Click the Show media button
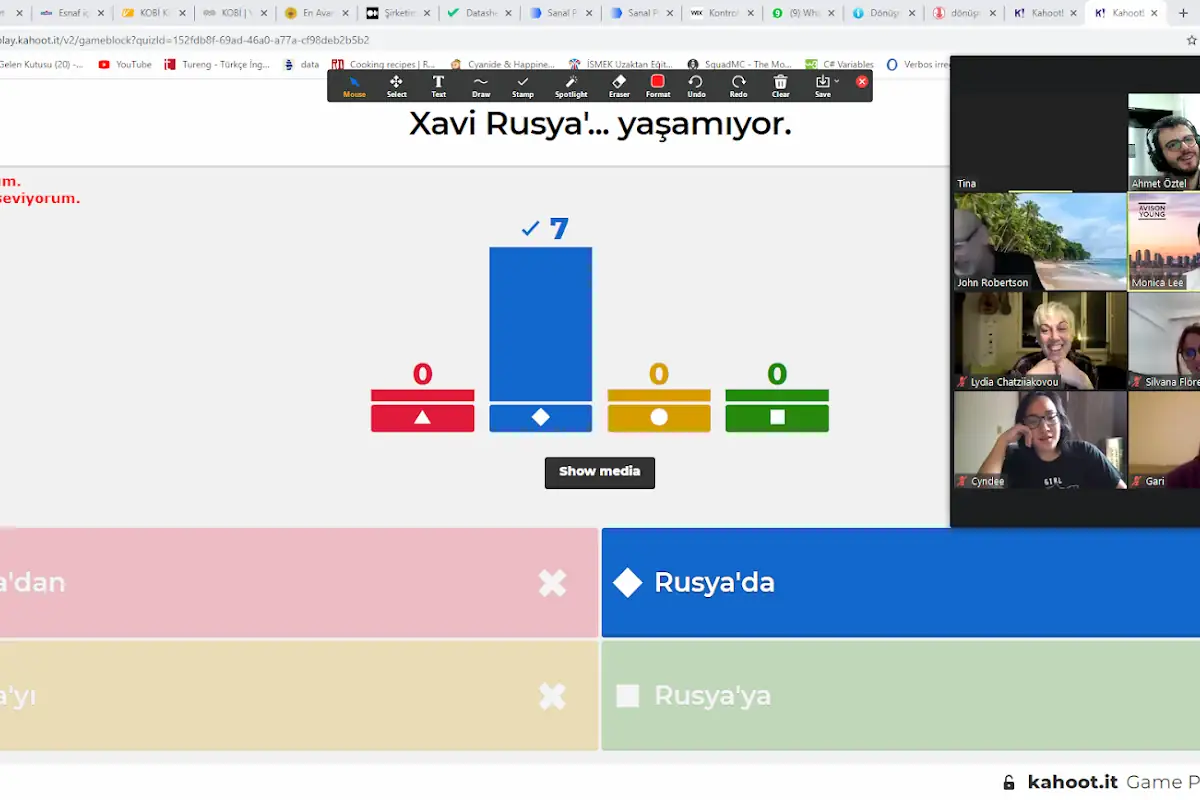The image size is (1200, 800). [x=600, y=472]
